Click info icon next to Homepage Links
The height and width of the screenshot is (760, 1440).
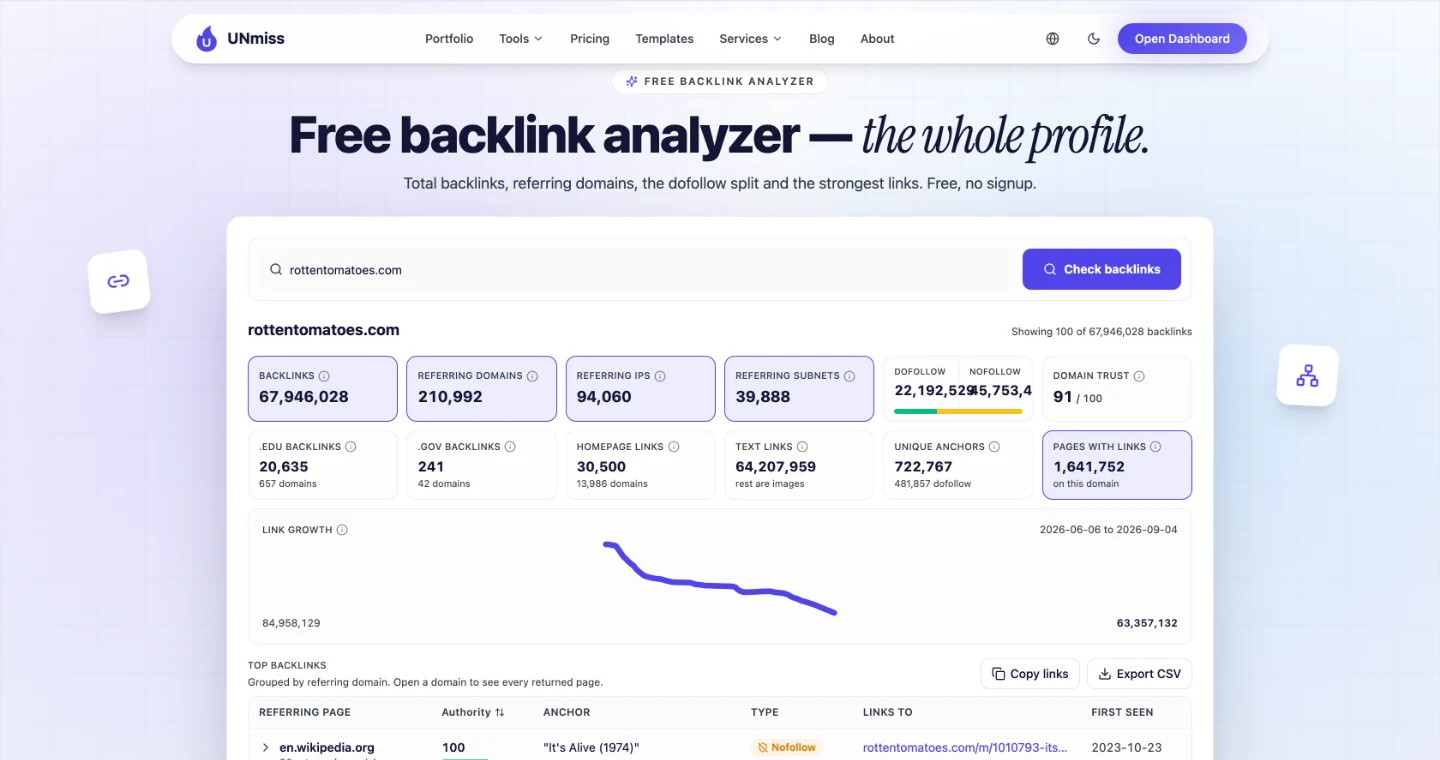point(674,447)
